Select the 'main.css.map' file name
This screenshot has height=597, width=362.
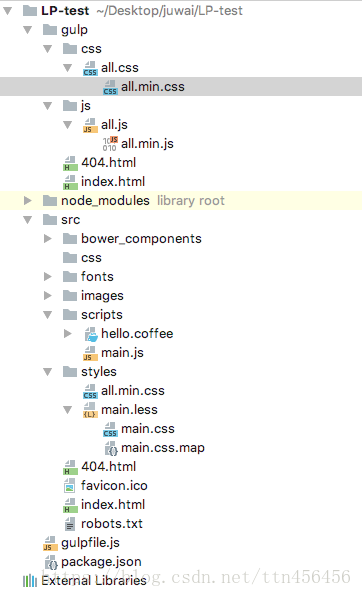coord(163,448)
